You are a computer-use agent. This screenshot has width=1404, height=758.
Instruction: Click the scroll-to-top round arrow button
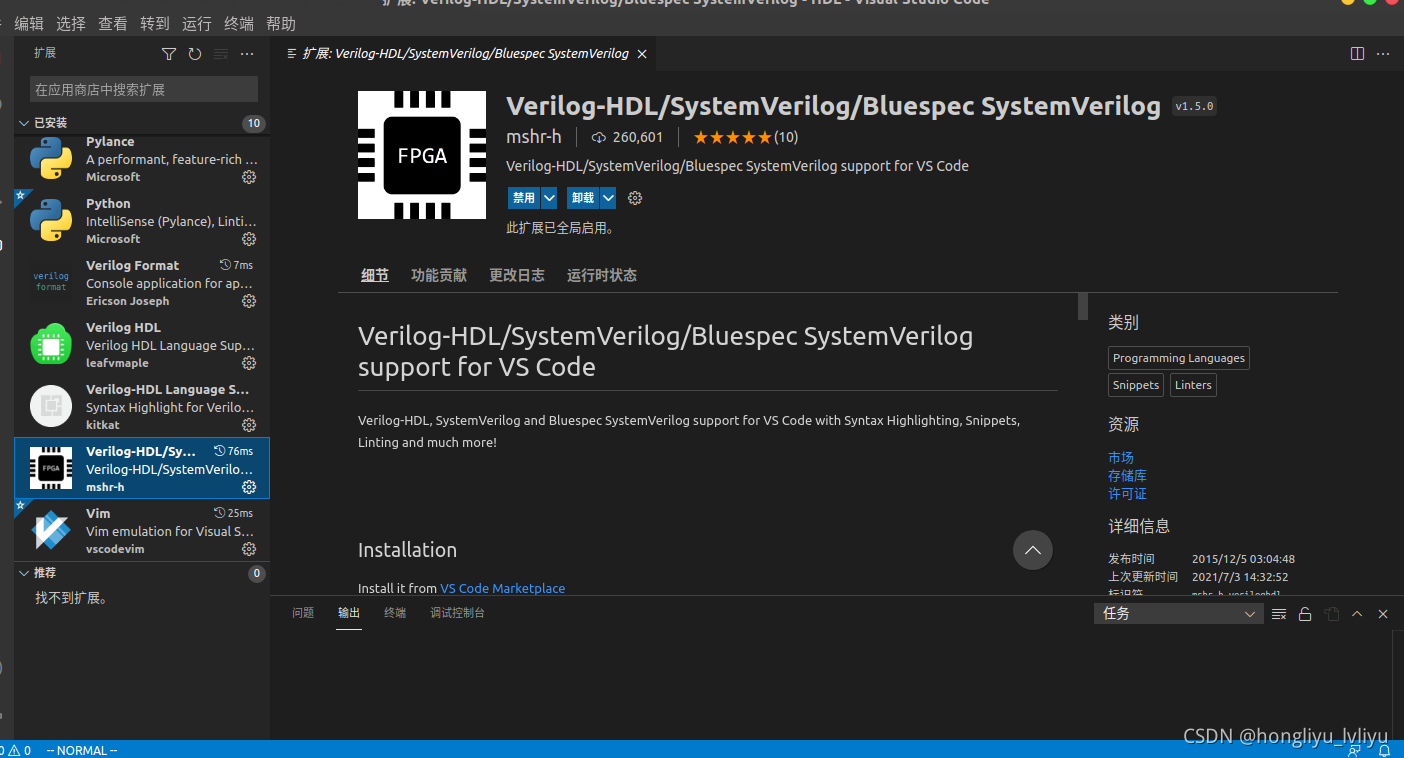(1033, 550)
